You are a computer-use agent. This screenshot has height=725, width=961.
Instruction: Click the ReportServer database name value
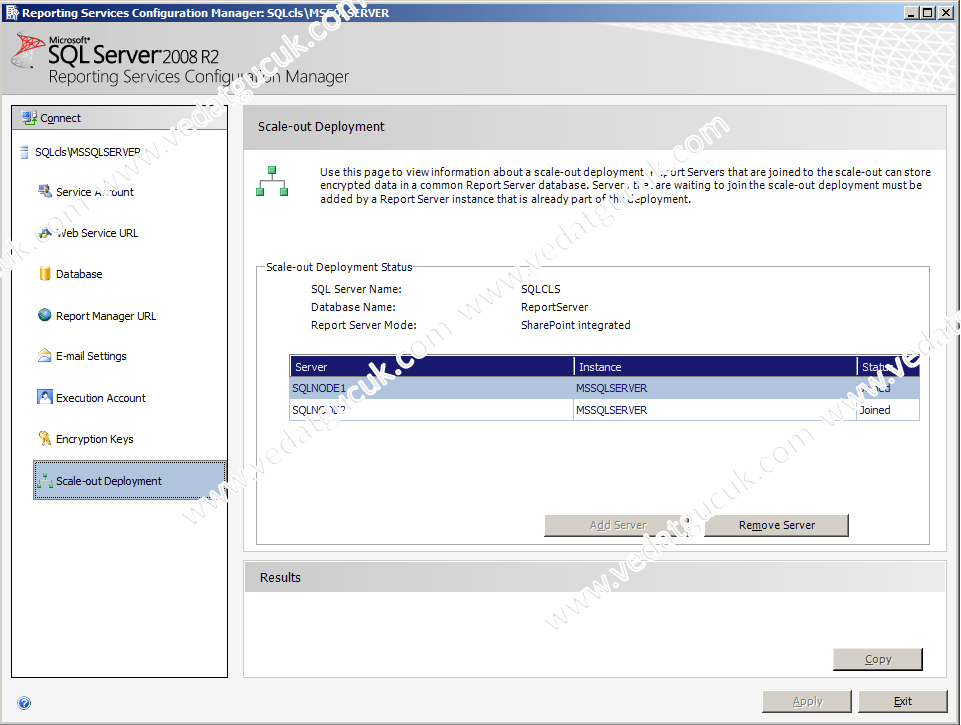(555, 307)
